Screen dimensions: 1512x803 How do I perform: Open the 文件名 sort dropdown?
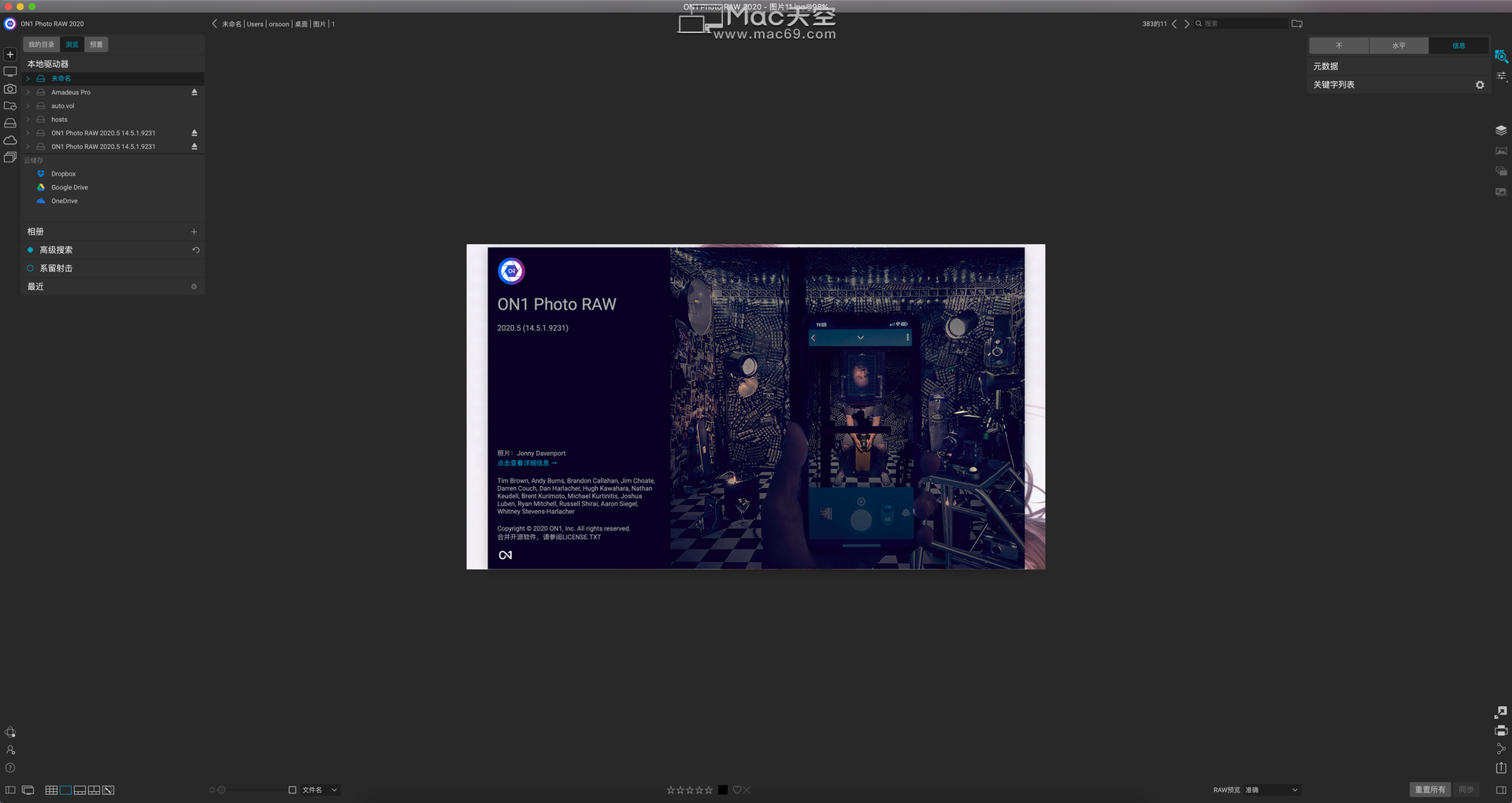pos(320,790)
